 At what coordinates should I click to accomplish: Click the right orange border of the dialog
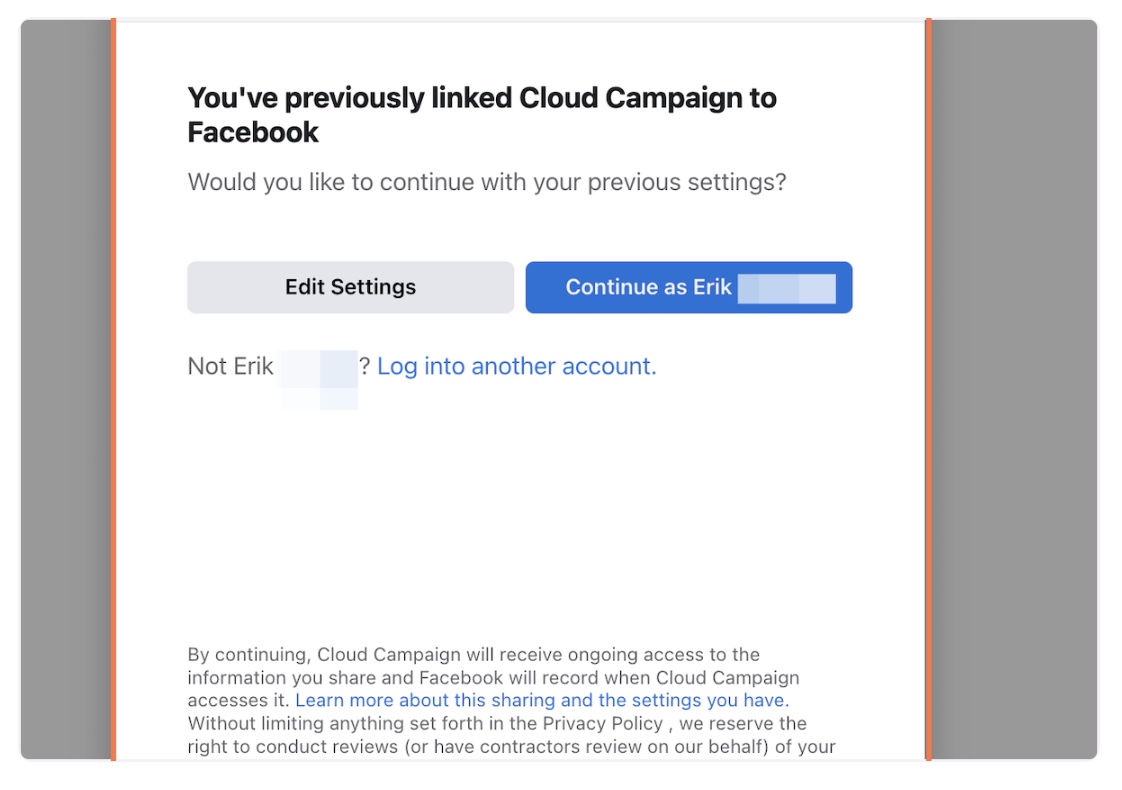click(x=929, y=390)
